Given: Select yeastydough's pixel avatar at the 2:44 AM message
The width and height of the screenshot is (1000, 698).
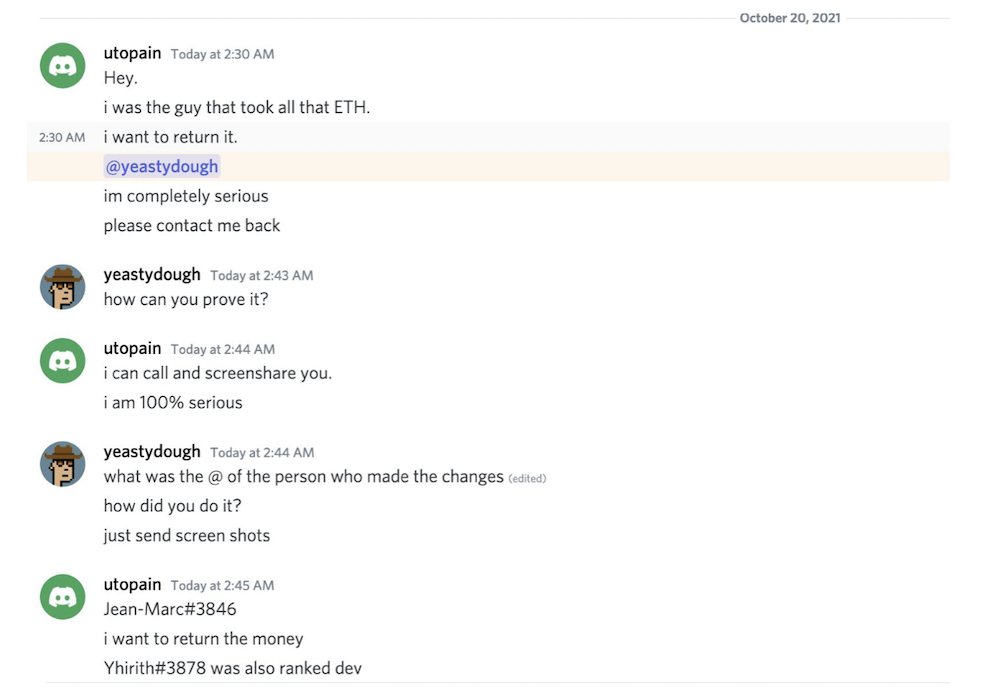Looking at the screenshot, I should click(x=62, y=464).
